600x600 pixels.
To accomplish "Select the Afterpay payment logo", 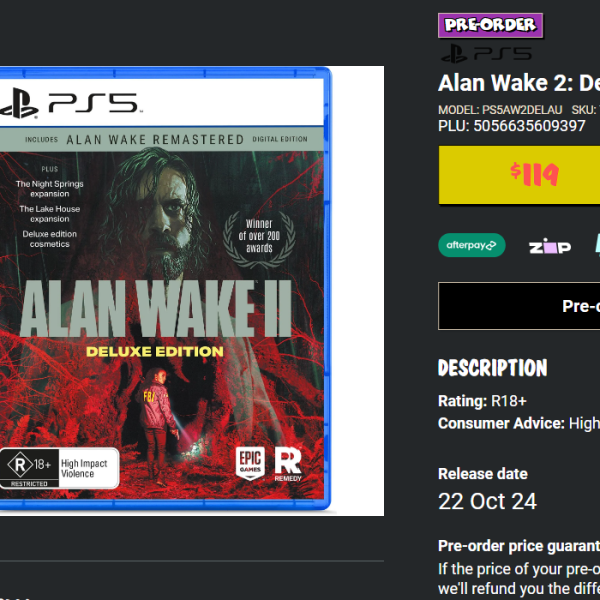I will 471,245.
